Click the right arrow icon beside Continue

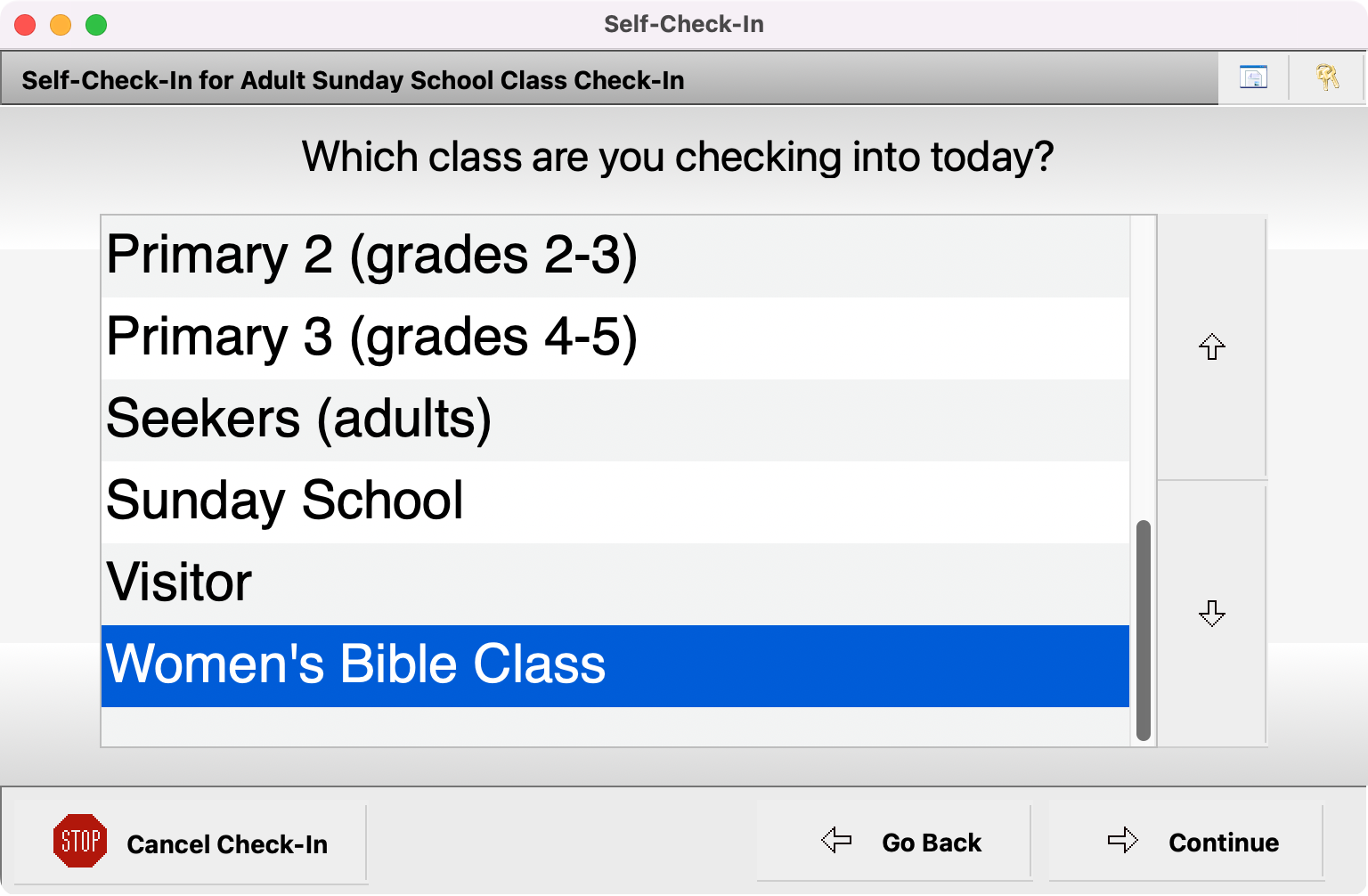[x=1122, y=841]
